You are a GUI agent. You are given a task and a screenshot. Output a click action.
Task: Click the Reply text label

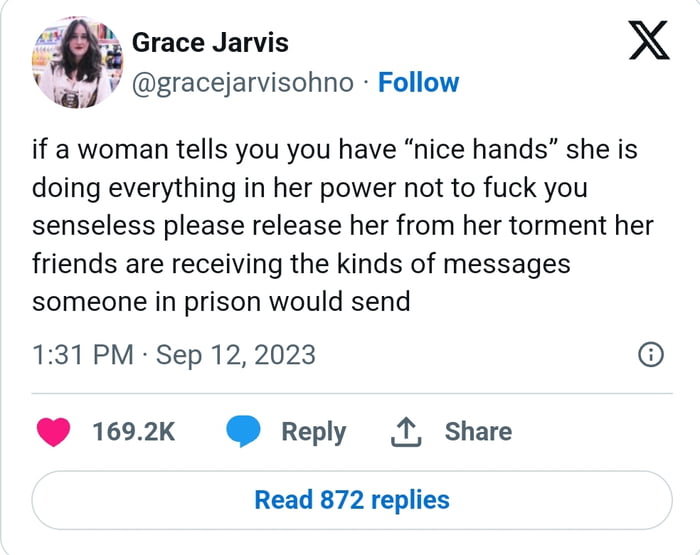pos(313,432)
